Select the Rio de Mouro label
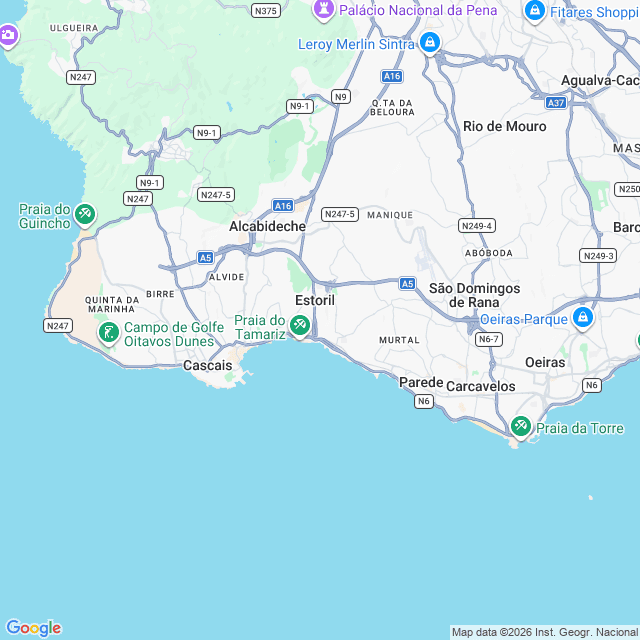 point(504,127)
